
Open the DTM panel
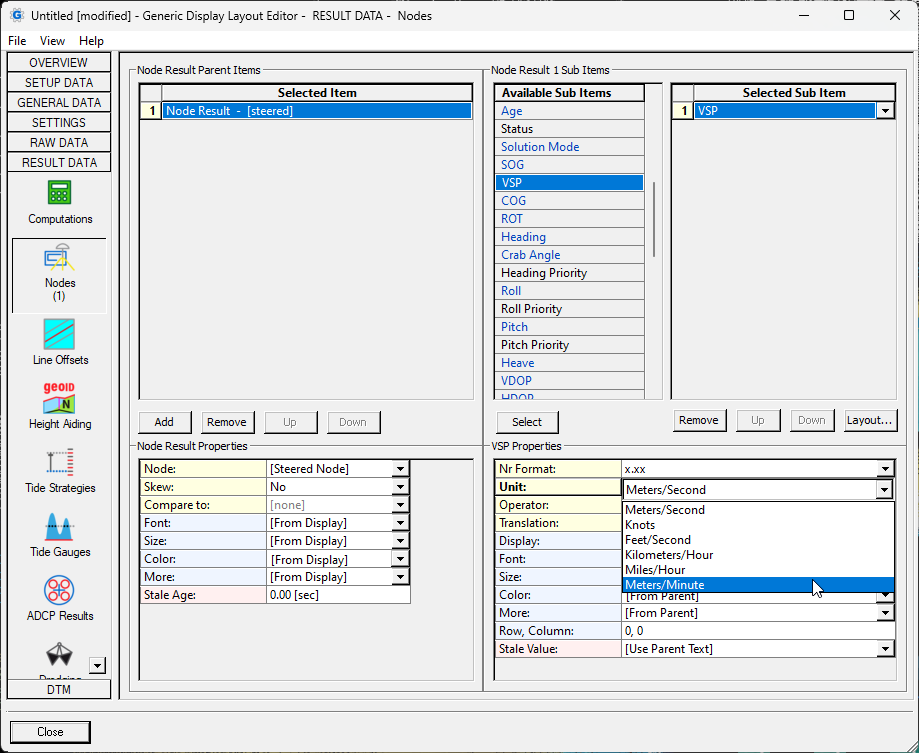59,688
